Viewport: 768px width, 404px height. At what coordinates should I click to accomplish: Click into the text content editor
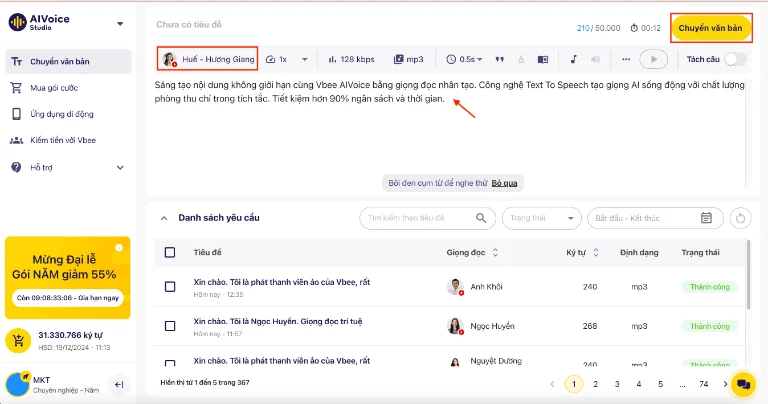450,132
